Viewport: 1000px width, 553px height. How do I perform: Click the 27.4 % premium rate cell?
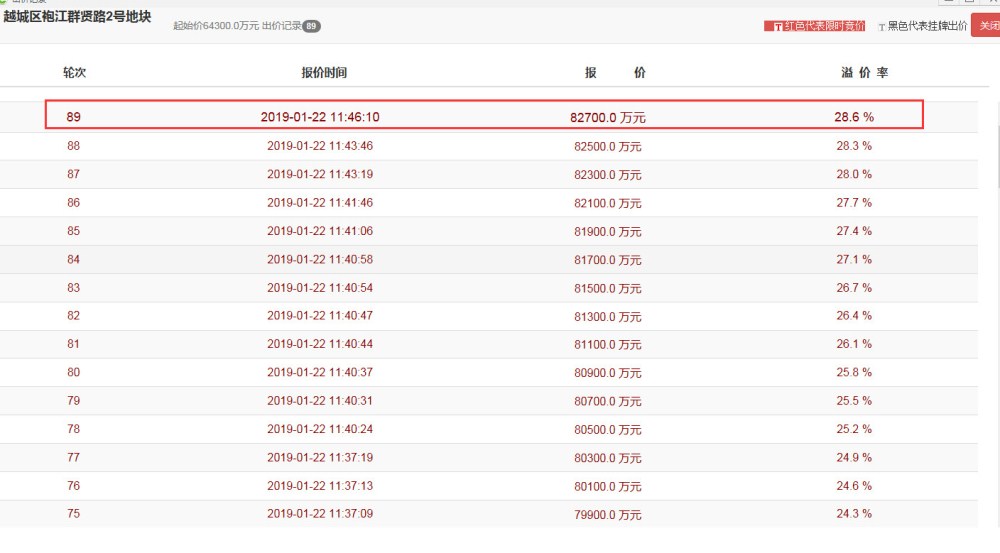click(853, 231)
